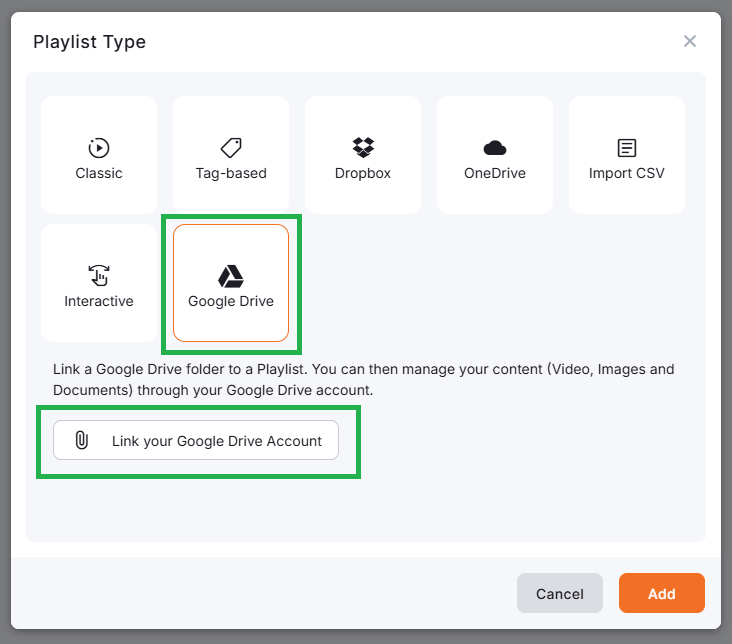The height and width of the screenshot is (644, 732).
Task: Click the Interactive touch-hand icon
Action: click(99, 276)
